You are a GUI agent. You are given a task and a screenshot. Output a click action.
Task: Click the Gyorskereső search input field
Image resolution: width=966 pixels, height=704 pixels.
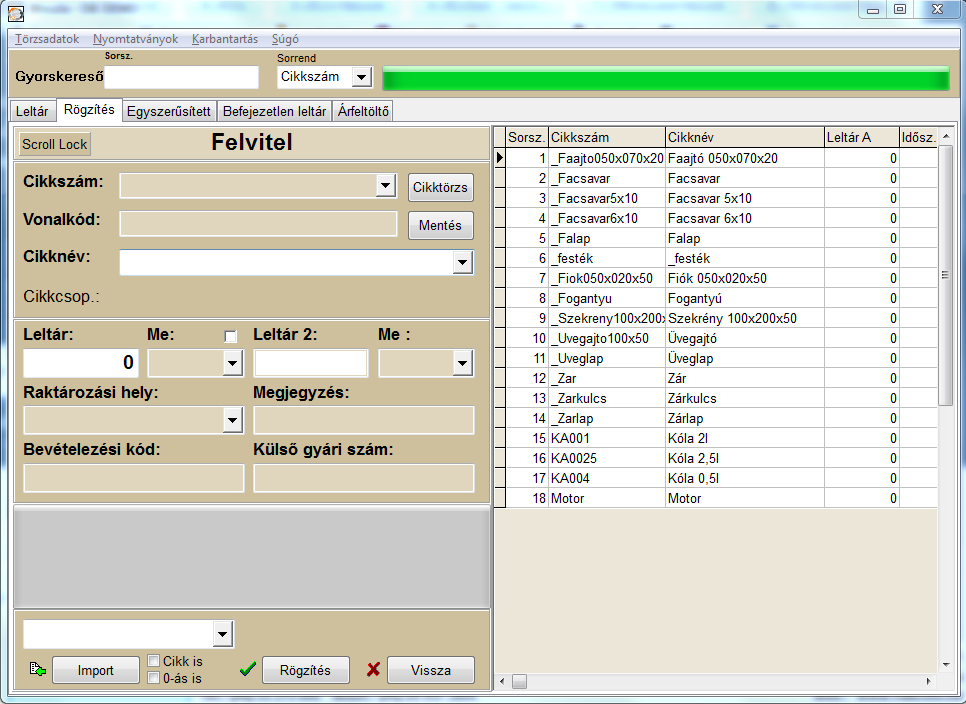[182, 77]
